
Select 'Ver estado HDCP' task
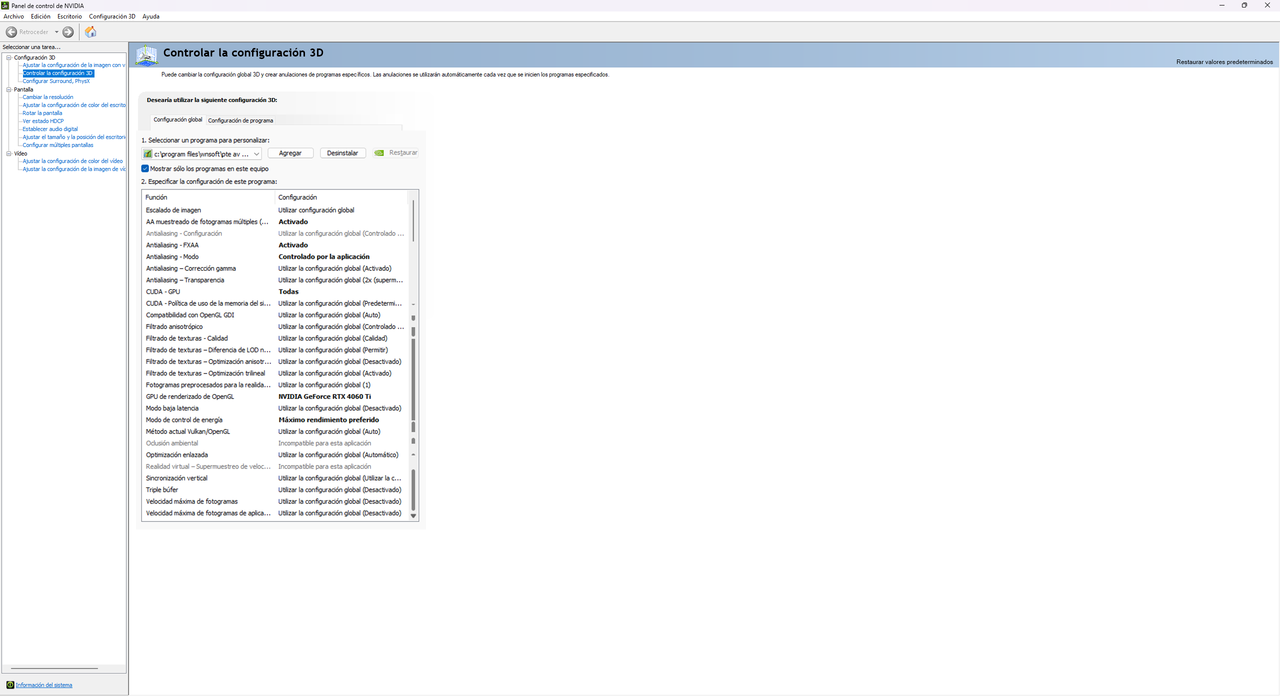tap(43, 121)
